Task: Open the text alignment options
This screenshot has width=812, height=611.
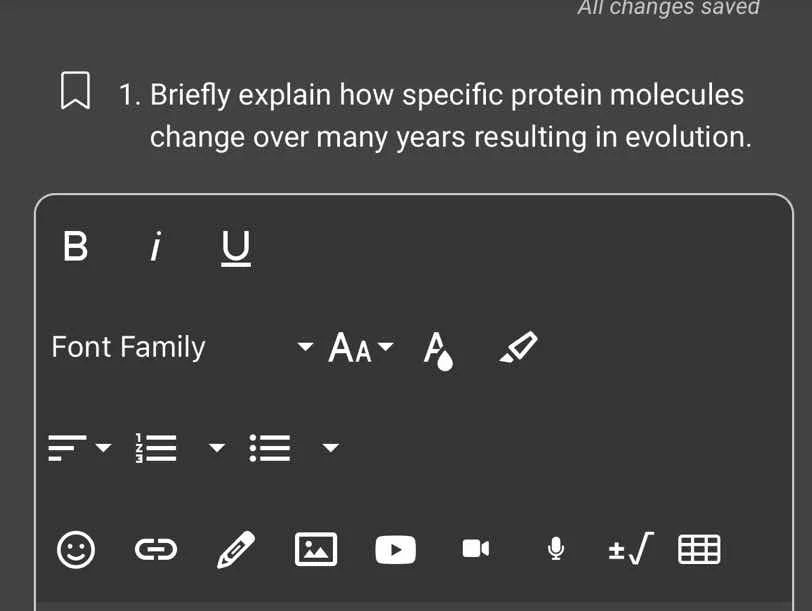Action: click(80, 447)
